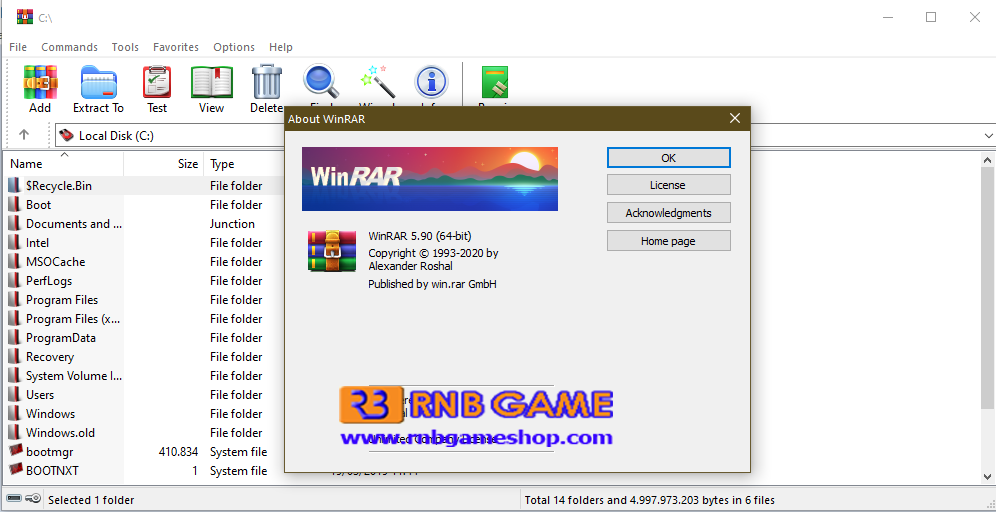Click the Find magnifier toolbar icon
This screenshot has height=512, width=996.
321,82
